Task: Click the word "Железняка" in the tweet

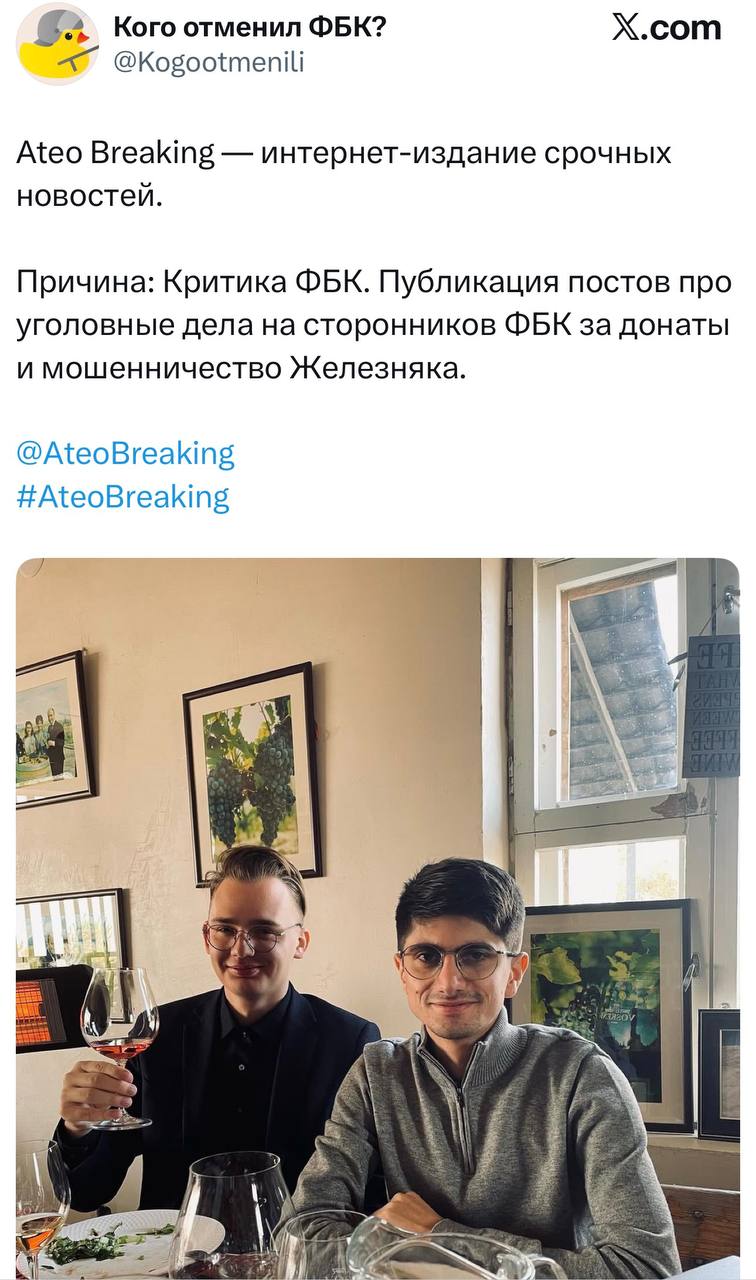Action: (377, 369)
